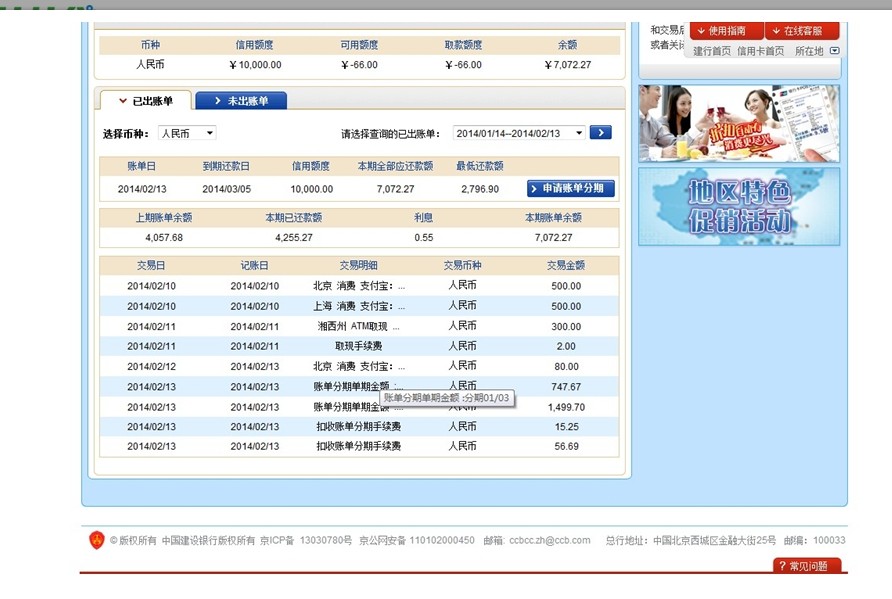Open the dining discount promotional banner

click(x=738, y=123)
